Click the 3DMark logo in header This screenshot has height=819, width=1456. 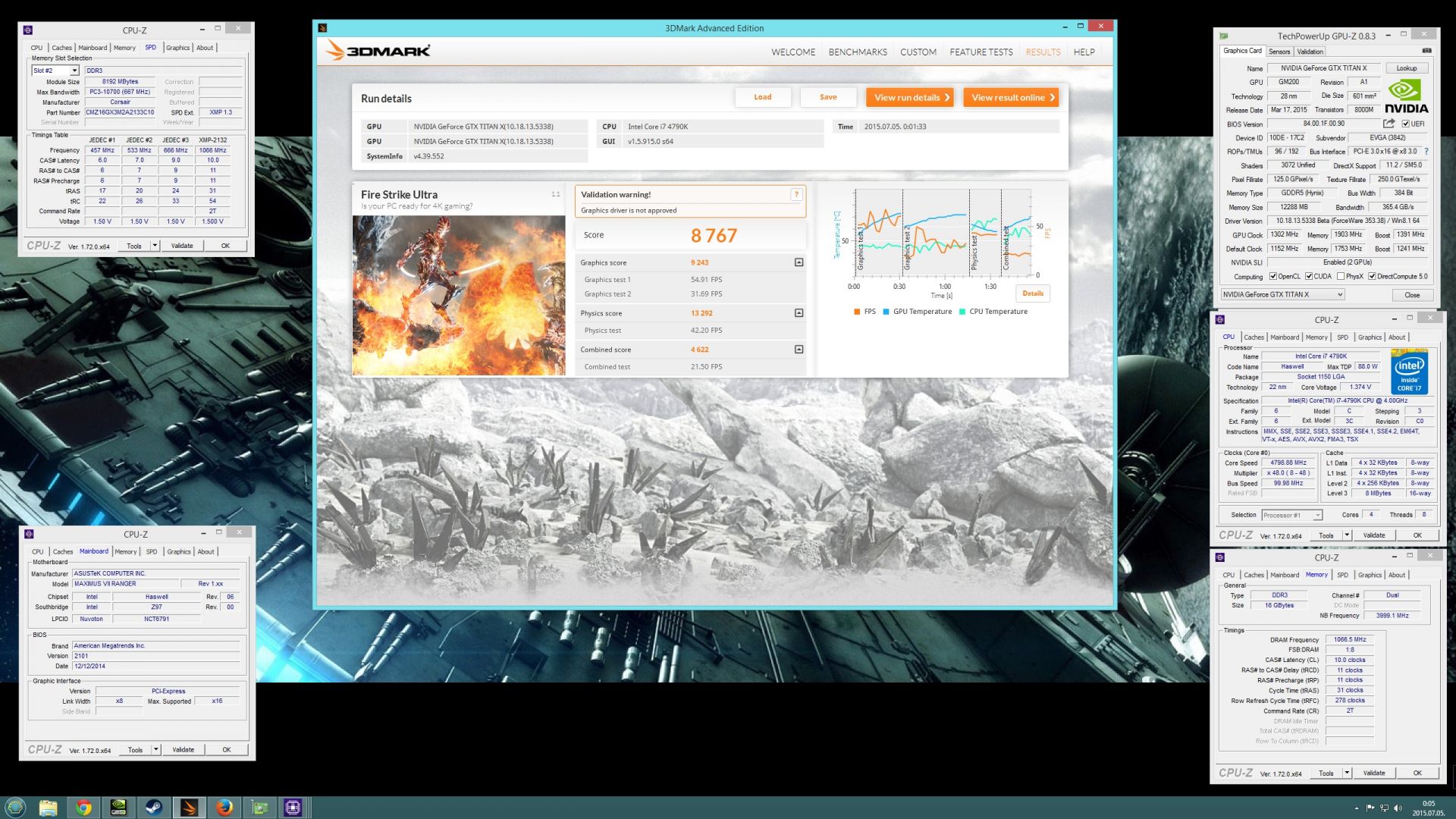tap(378, 51)
